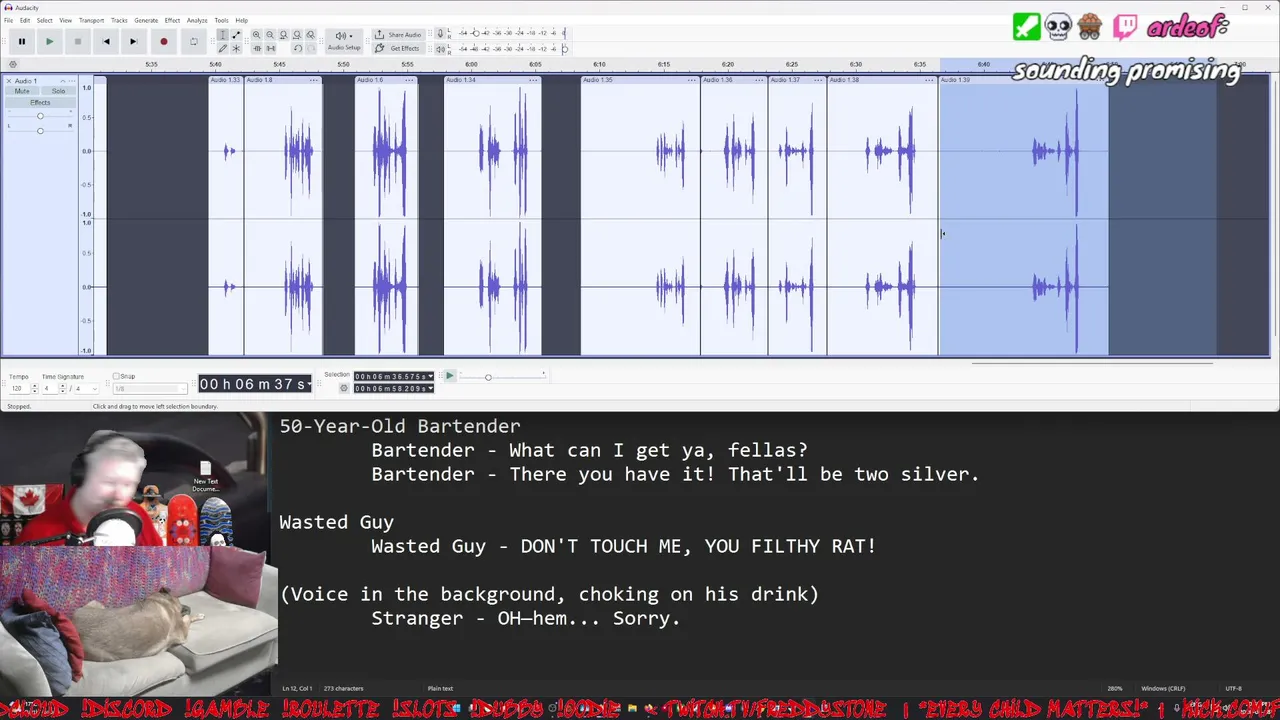Adjust the Audio 1 pan slider
Screen dimensions: 1280x720
pyautogui.click(x=40, y=130)
